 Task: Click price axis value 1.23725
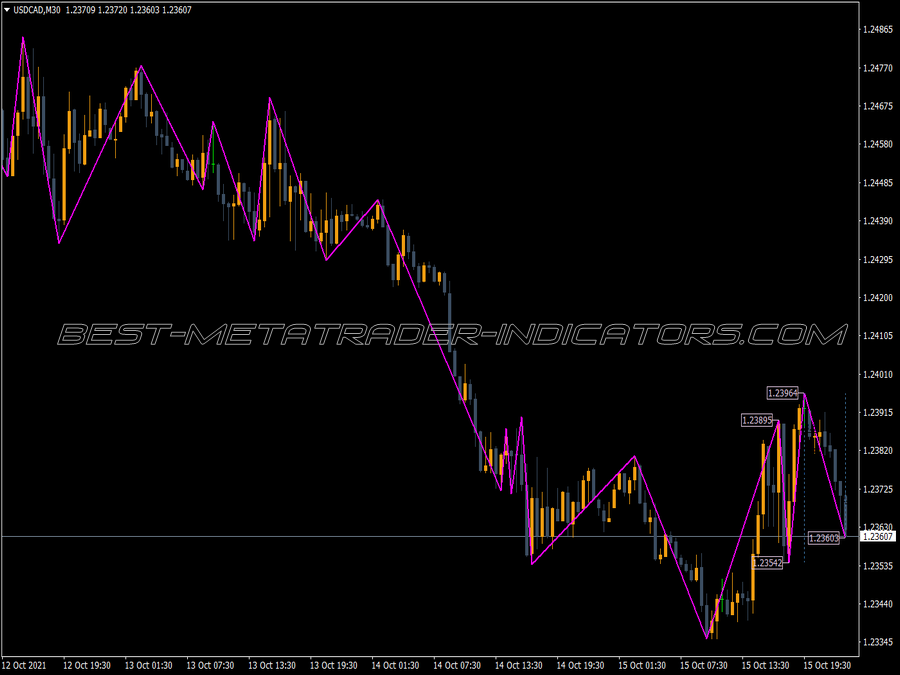[x=878, y=489]
